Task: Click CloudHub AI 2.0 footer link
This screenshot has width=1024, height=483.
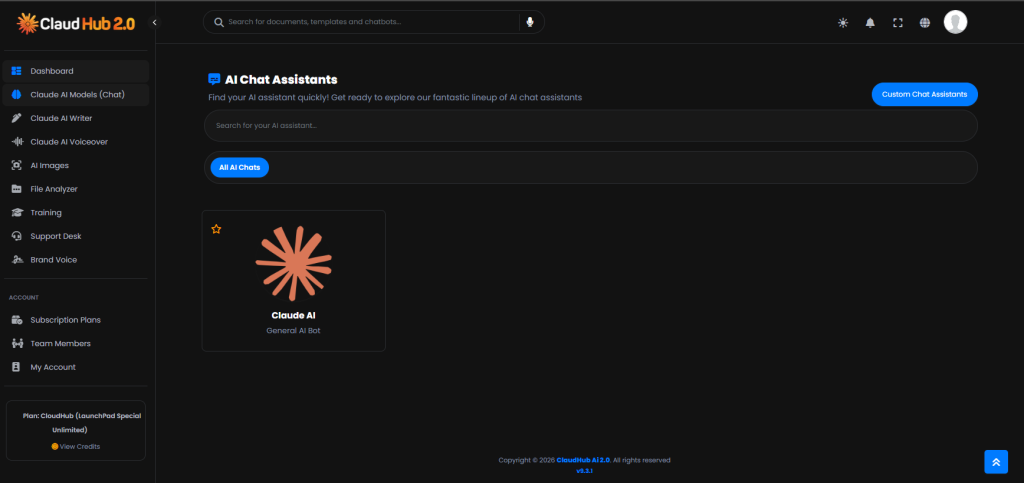Action: click(583, 460)
